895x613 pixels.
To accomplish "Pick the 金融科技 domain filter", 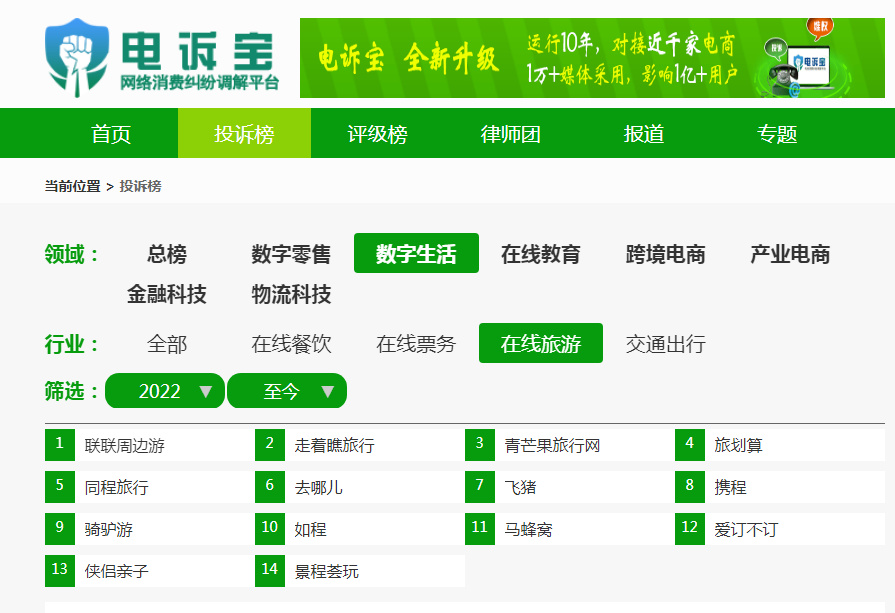I will click(x=167, y=294).
